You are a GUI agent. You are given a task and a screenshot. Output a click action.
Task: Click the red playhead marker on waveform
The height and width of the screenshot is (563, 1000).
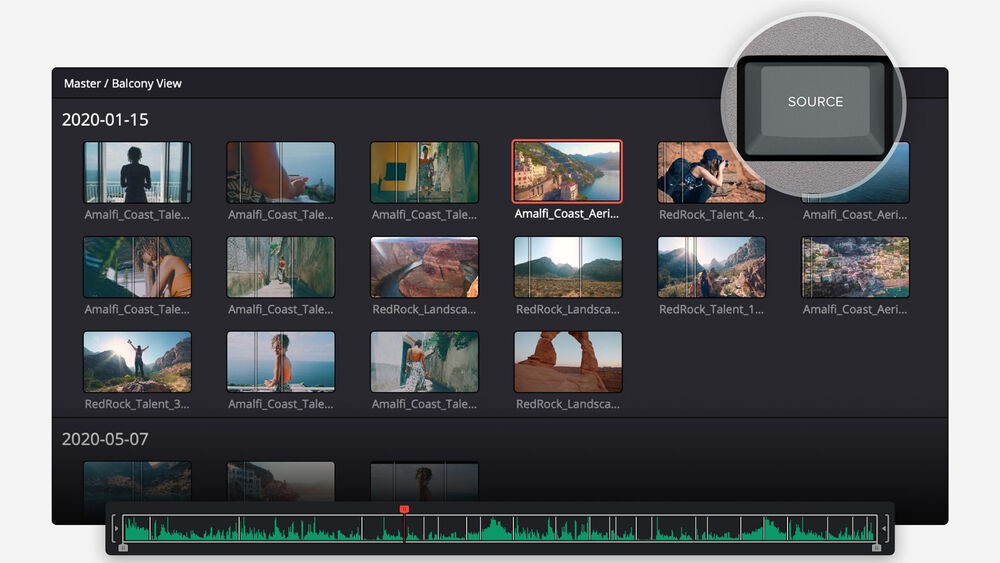[404, 510]
